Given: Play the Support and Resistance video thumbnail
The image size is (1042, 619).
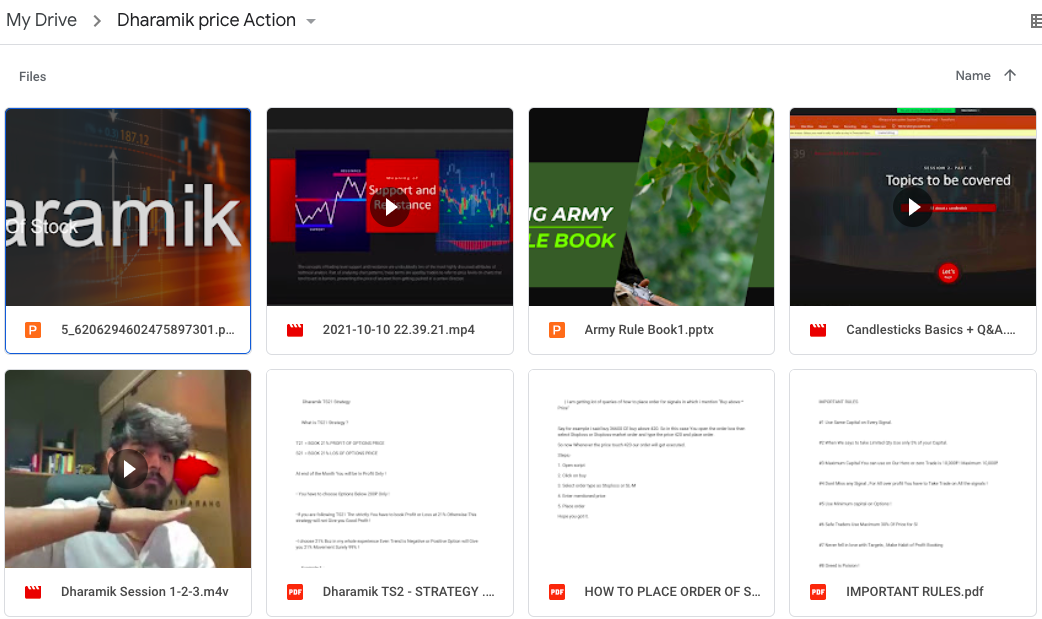Looking at the screenshot, I should pos(389,207).
